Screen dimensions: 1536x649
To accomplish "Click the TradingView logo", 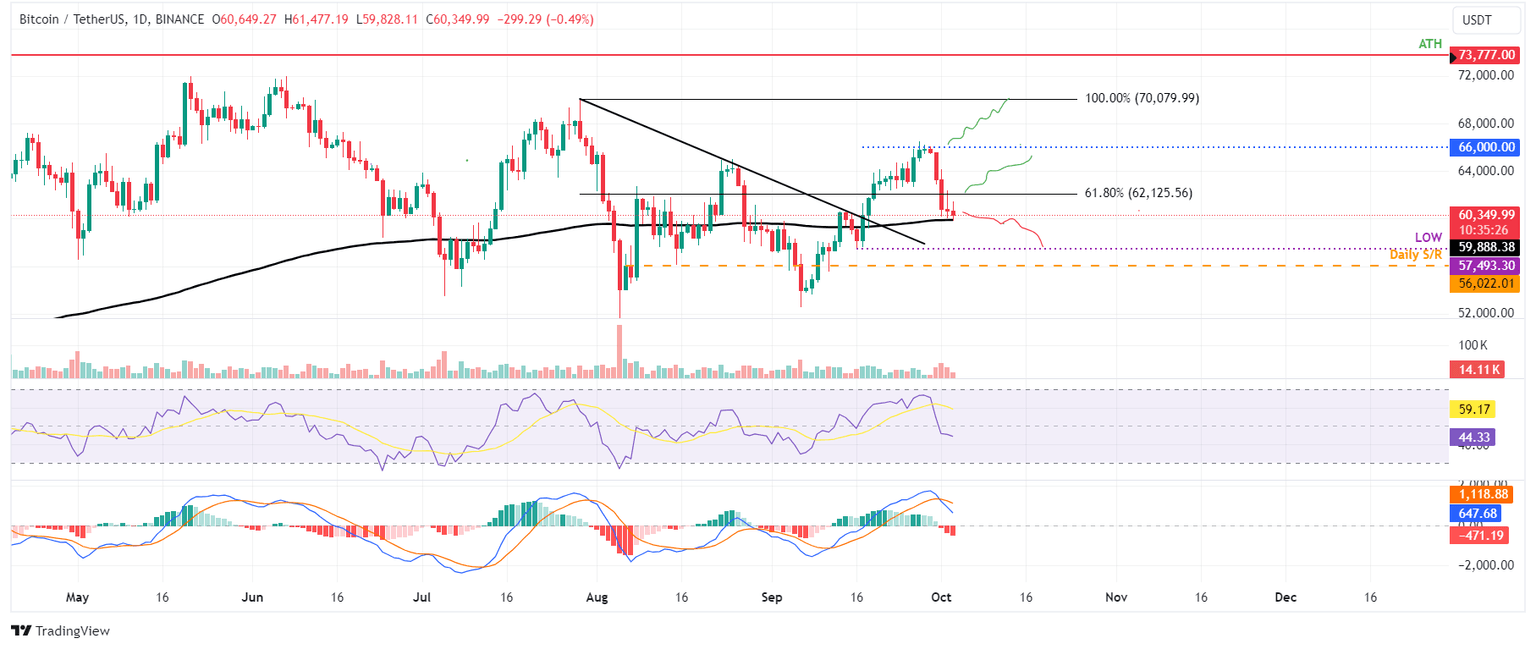I will click(60, 631).
